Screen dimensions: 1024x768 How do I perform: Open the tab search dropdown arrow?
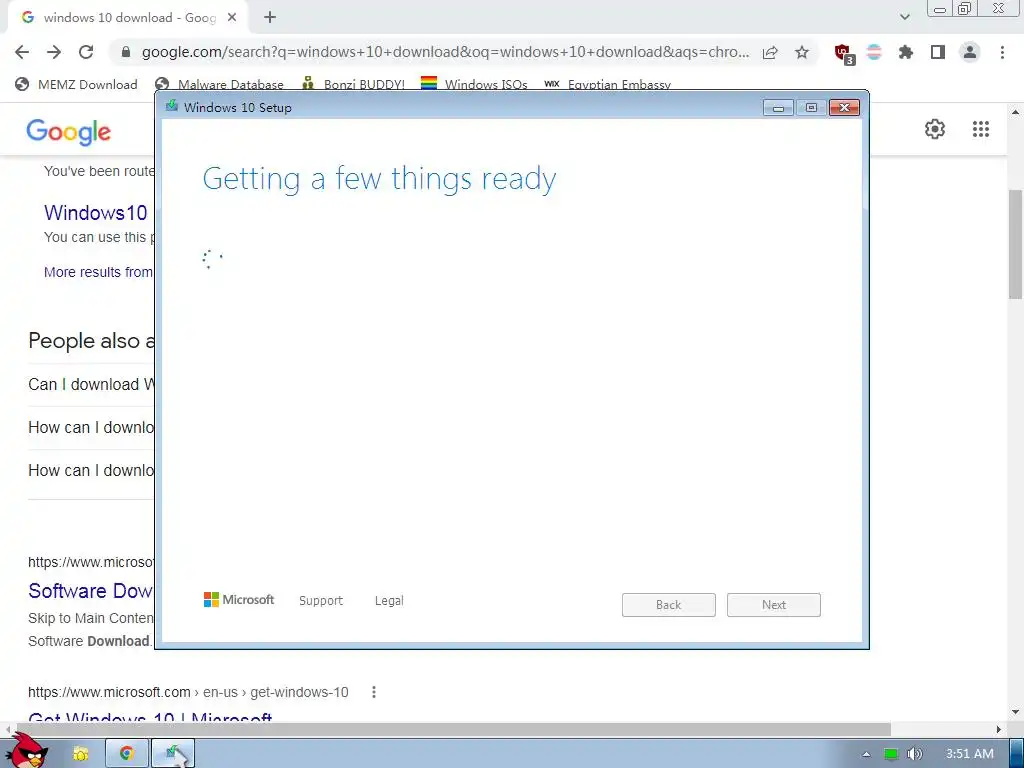[x=904, y=17]
